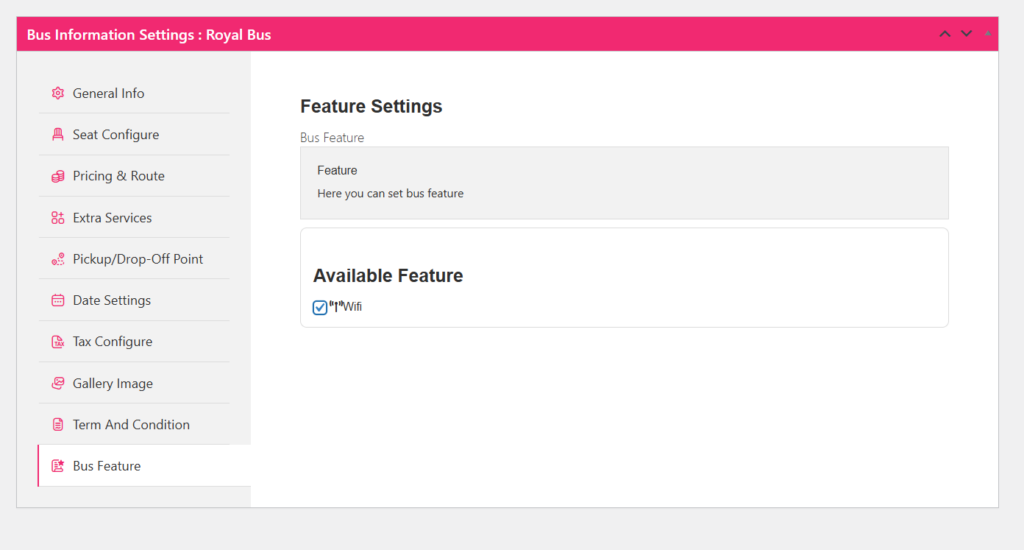Screen dimensions: 1024x550
Task: Click the Tax Configure icon
Action: 58,342
